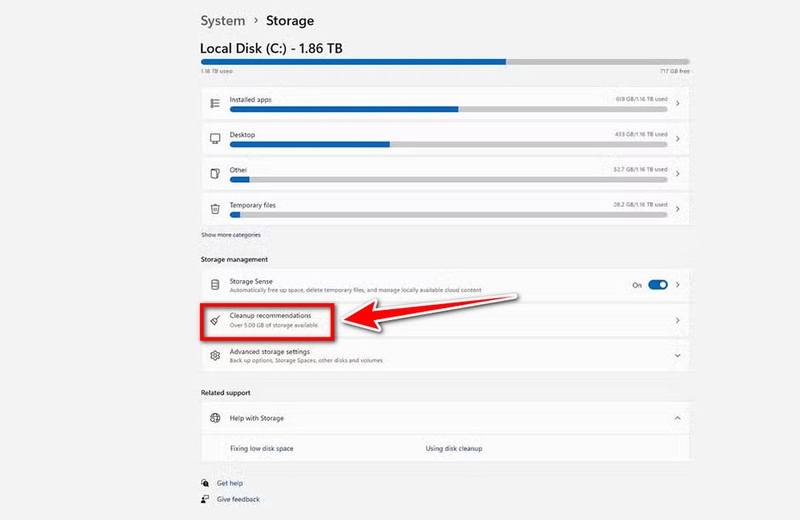The image size is (800, 520).
Task: Open Desktop details via its chevron
Action: pos(678,138)
